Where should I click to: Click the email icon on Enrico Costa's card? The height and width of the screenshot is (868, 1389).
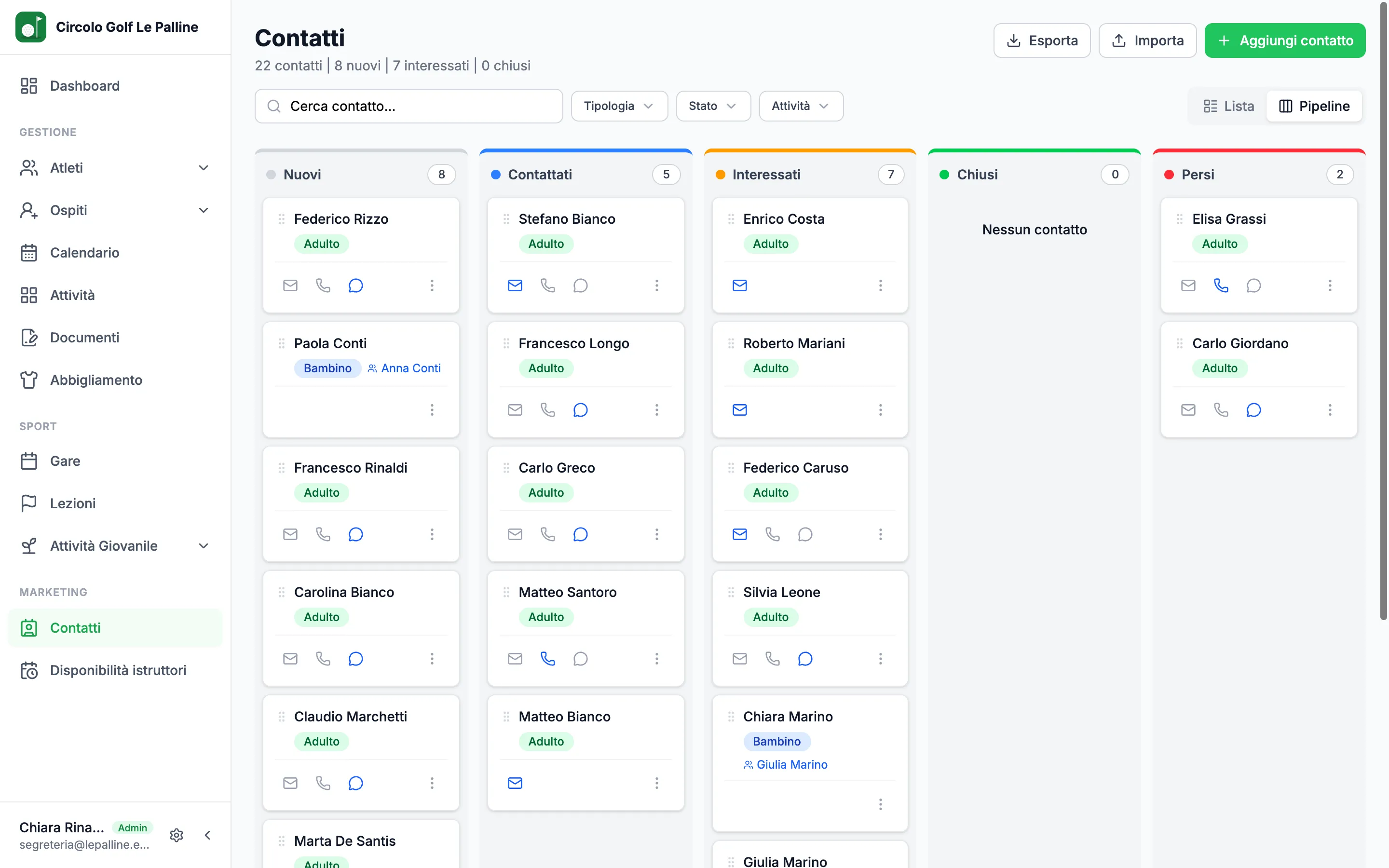[740, 285]
